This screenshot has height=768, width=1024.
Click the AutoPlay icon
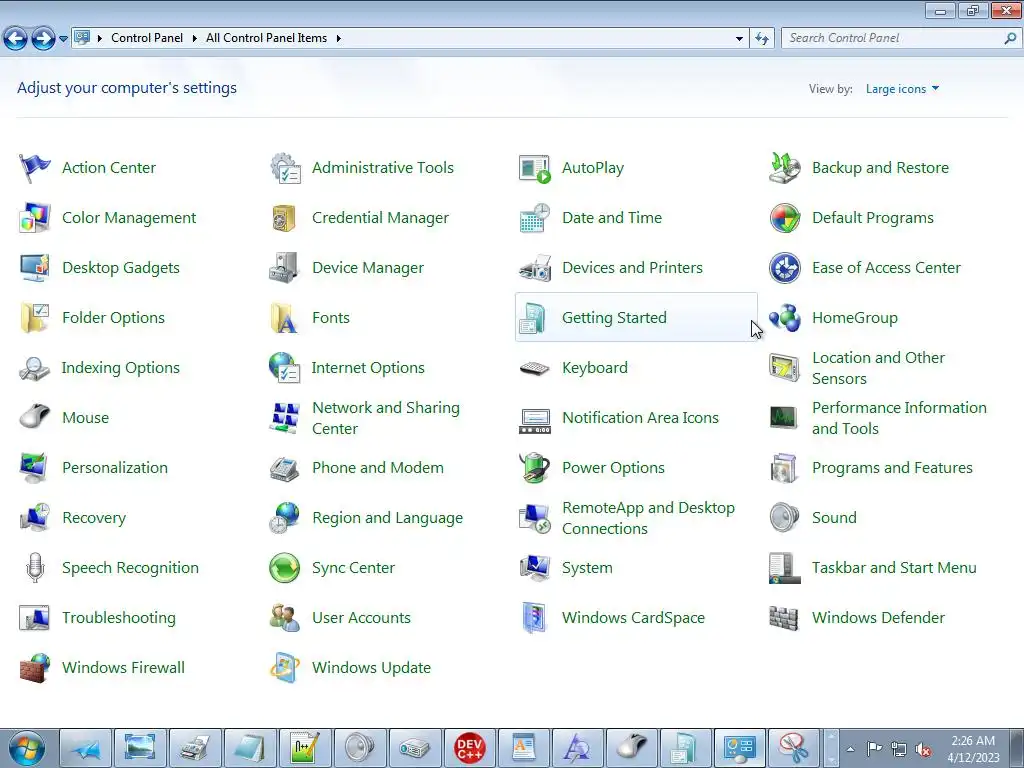[535, 168]
